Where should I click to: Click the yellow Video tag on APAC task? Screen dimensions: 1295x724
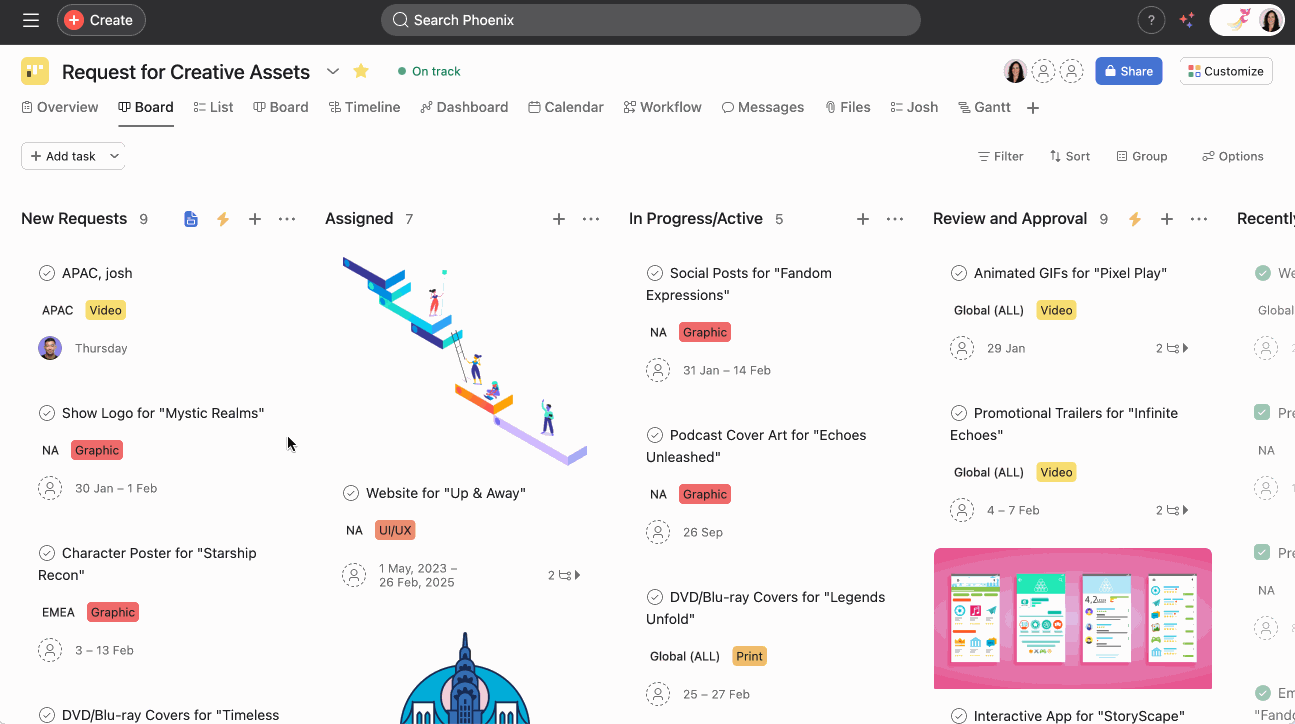click(105, 310)
